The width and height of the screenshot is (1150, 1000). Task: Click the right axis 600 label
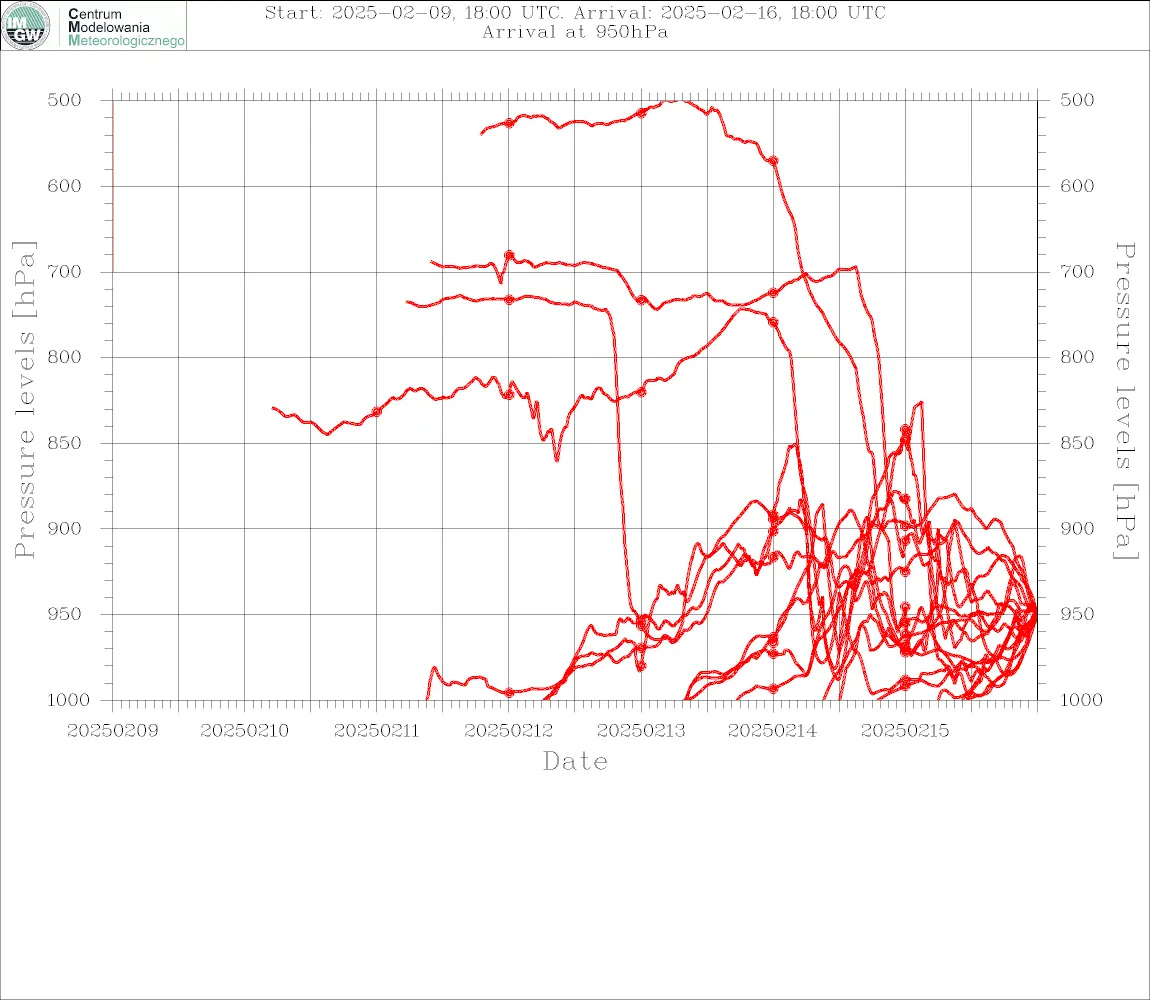pyautogui.click(x=1077, y=186)
